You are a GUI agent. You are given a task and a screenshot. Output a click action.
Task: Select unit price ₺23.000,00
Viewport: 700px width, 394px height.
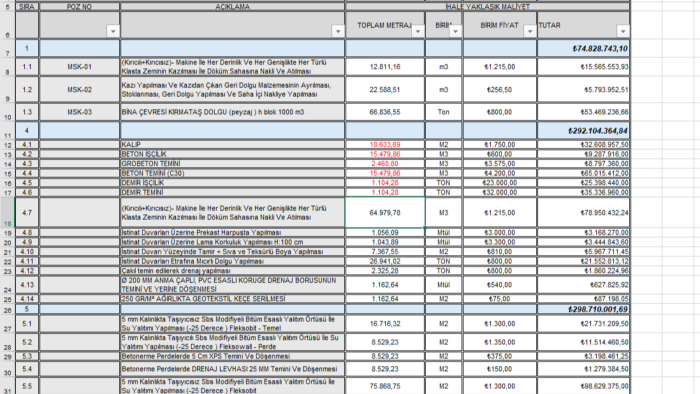500,183
